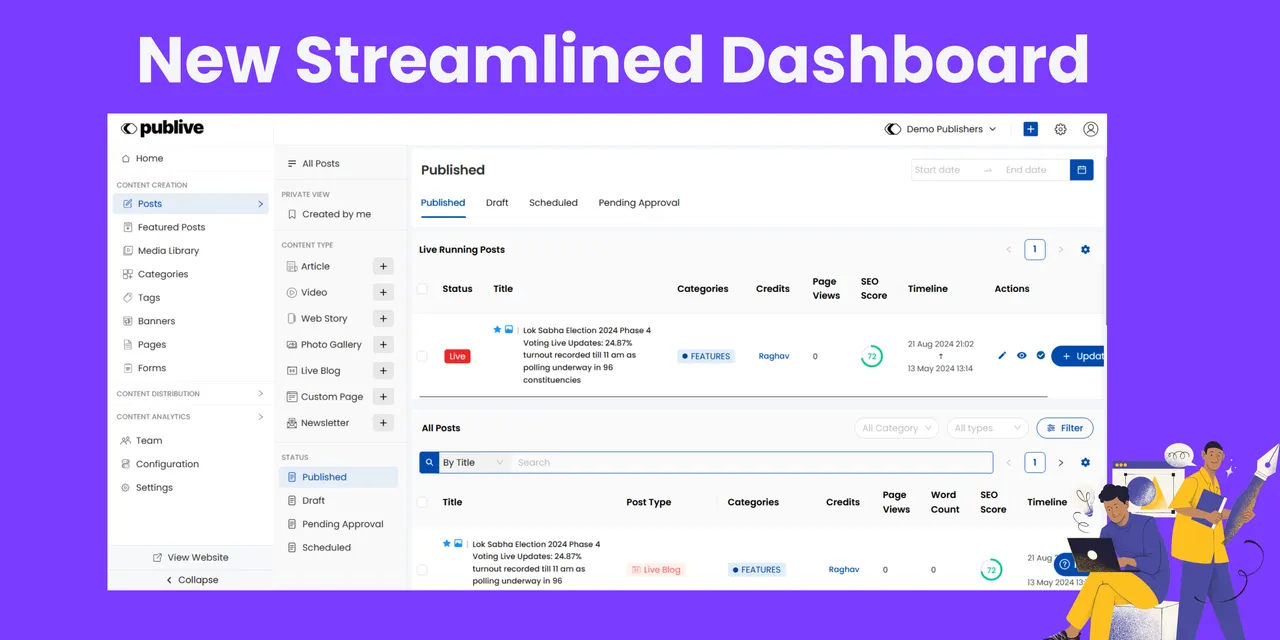Open the All Posts table settings gear
Viewport: 1280px width, 640px height.
(x=1085, y=463)
